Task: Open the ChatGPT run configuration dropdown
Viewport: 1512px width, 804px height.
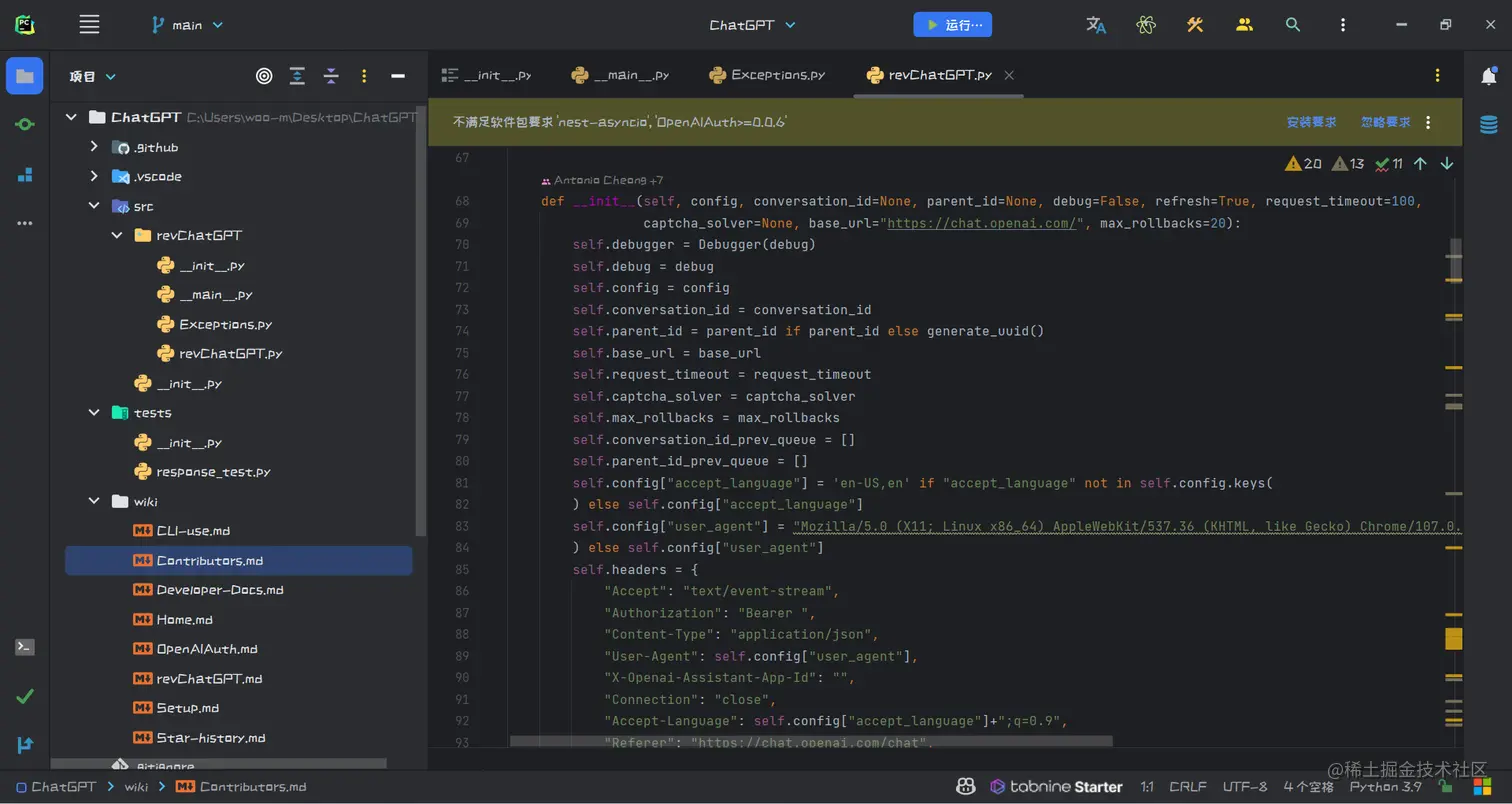Action: pyautogui.click(x=752, y=25)
